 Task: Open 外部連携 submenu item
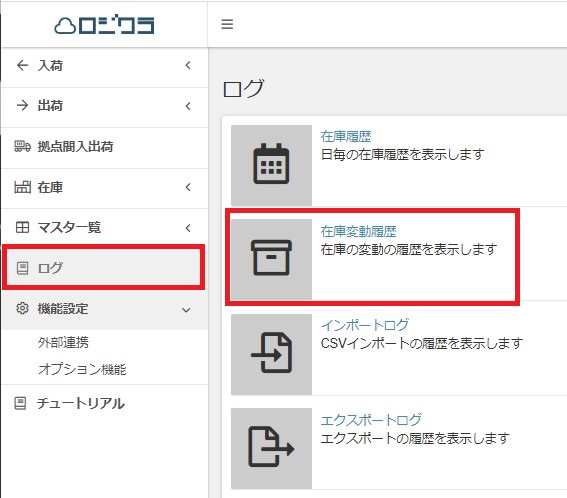click(x=63, y=342)
